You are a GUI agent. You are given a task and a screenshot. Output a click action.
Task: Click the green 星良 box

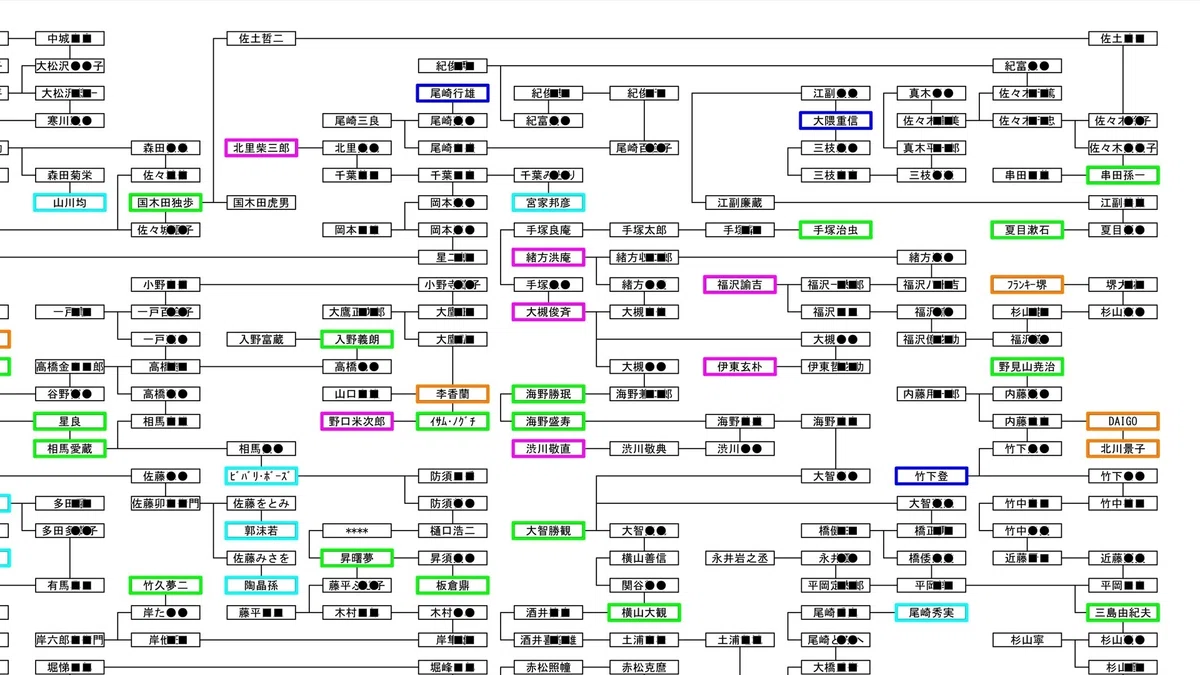pos(69,421)
